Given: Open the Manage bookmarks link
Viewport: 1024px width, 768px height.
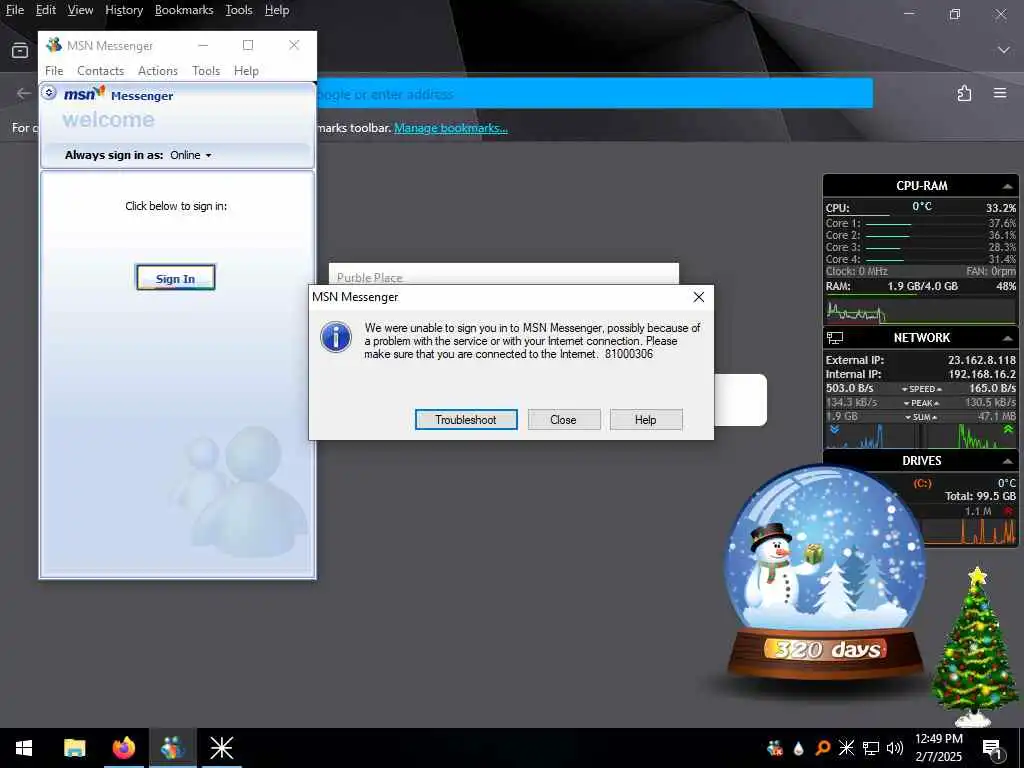Looking at the screenshot, I should (x=451, y=128).
